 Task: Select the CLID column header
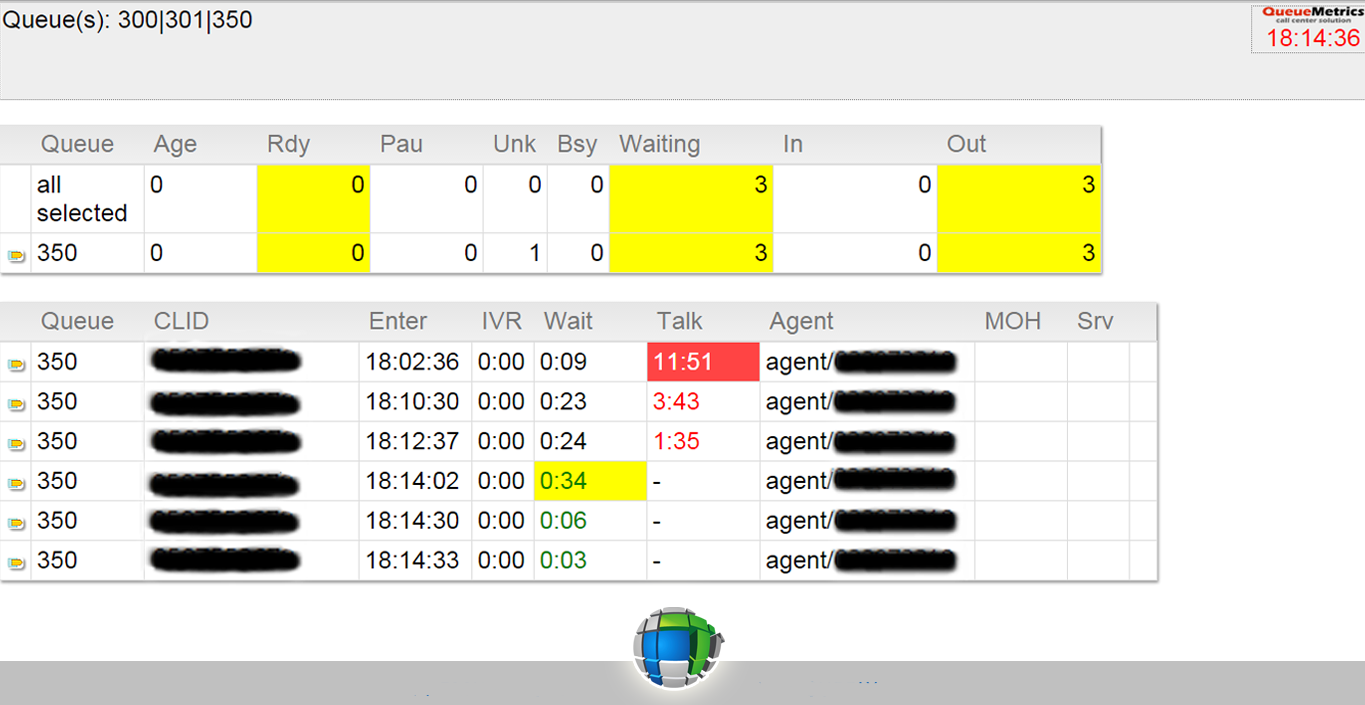(181, 321)
